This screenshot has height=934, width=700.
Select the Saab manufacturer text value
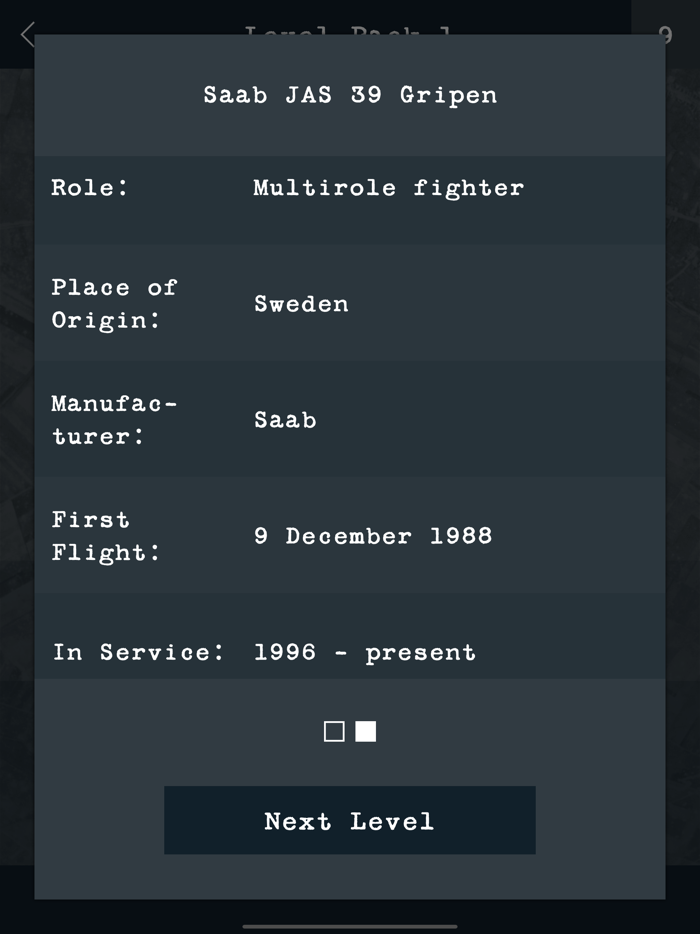coord(285,419)
